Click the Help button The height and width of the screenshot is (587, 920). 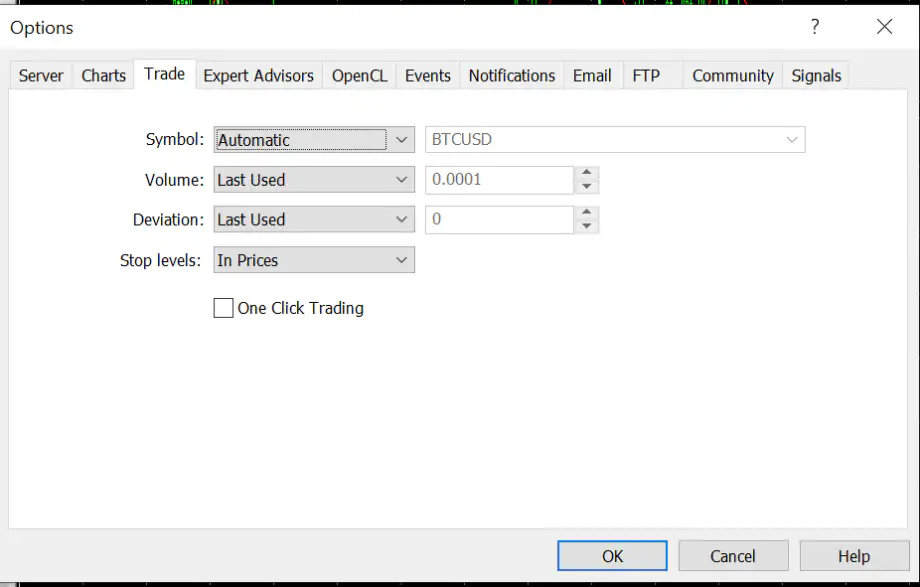tap(854, 556)
